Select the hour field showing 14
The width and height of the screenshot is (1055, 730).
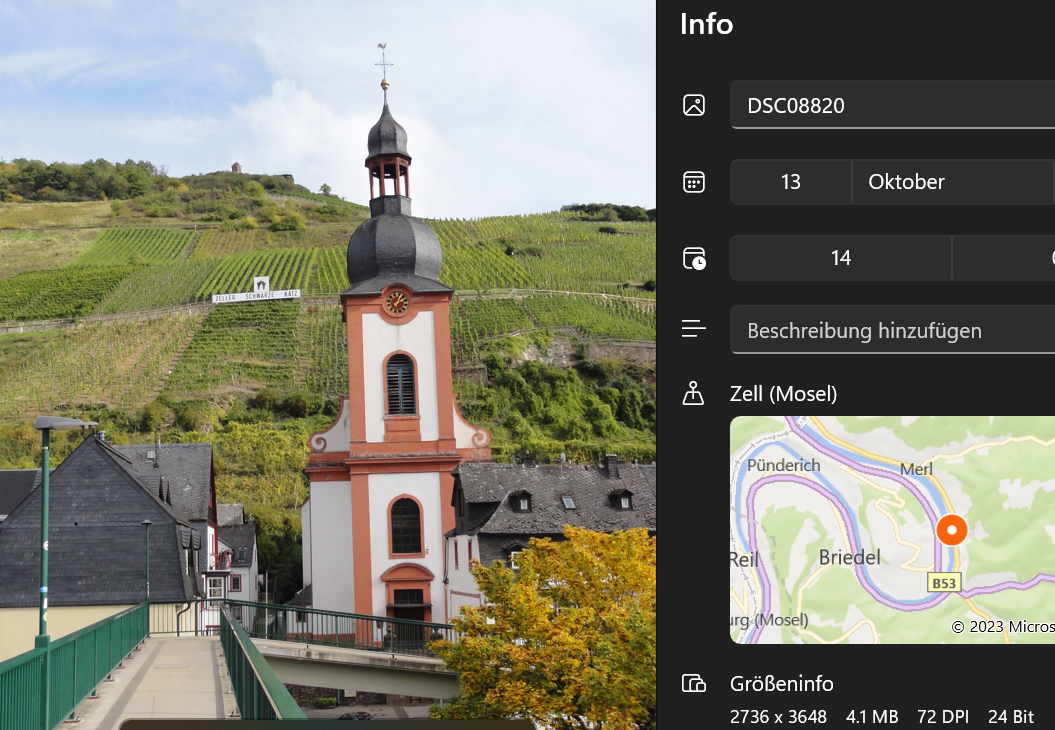point(840,258)
